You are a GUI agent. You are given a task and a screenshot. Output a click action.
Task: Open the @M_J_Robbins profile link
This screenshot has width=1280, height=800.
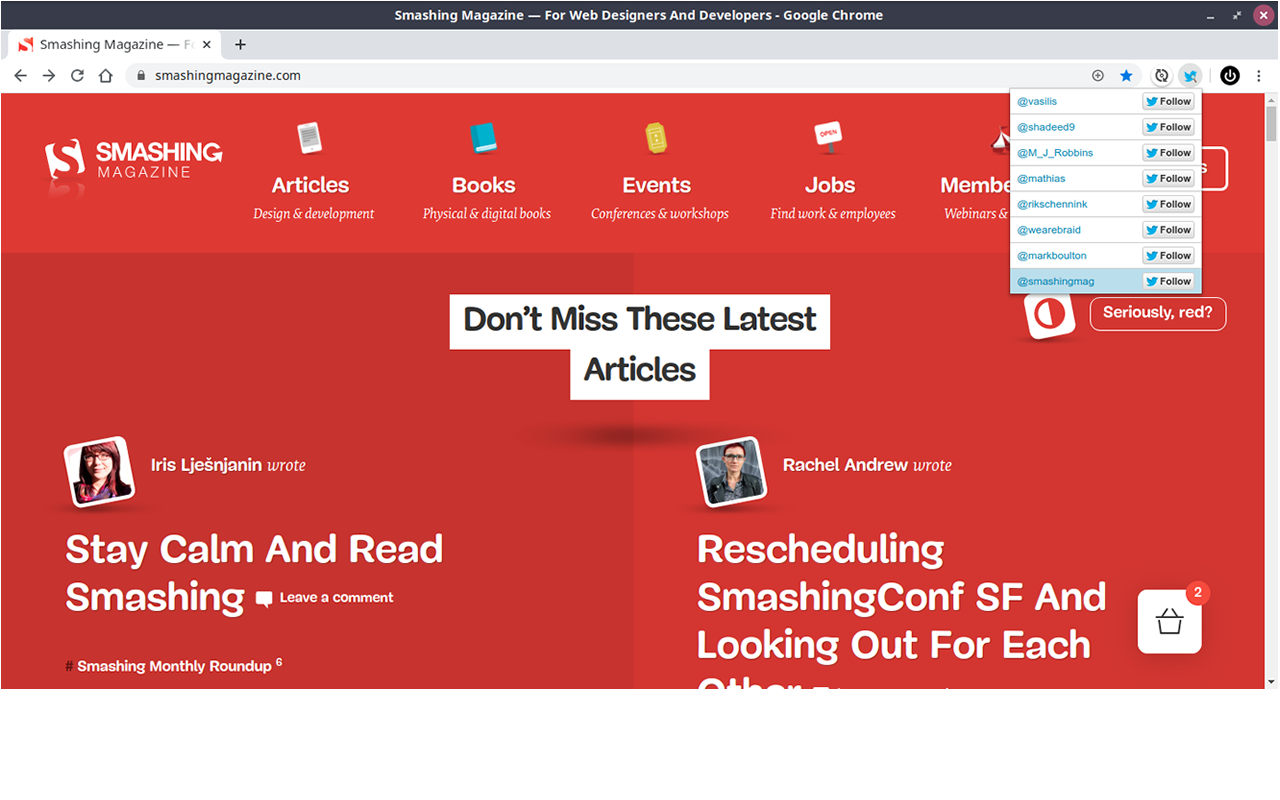tap(1055, 153)
